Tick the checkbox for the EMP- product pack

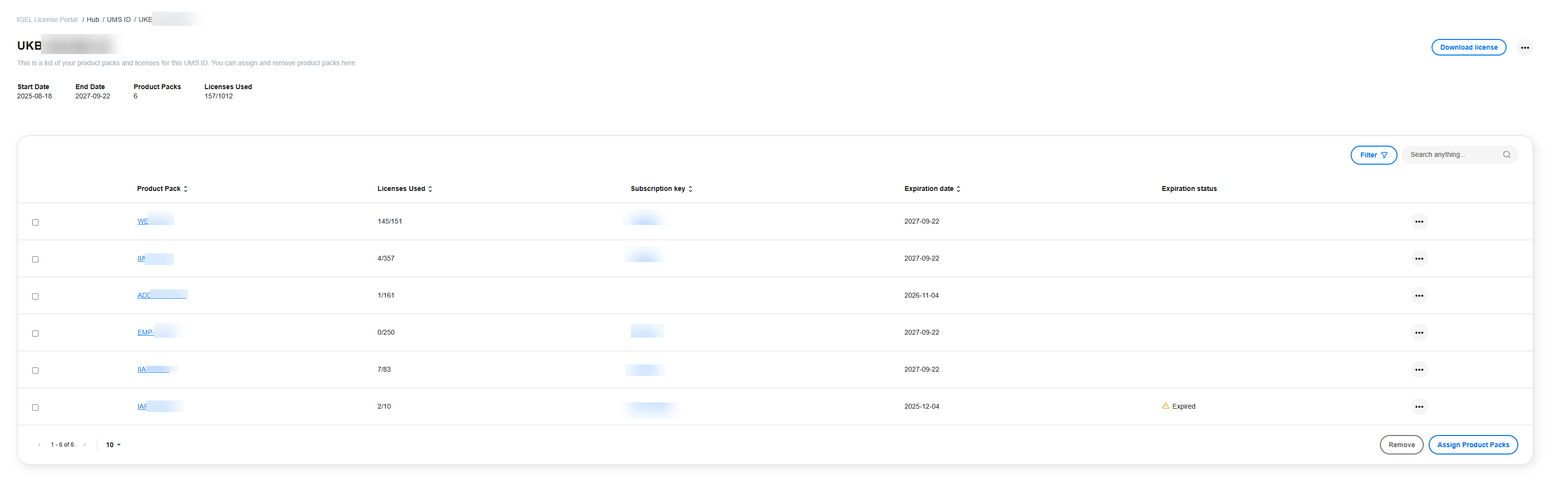35,333
